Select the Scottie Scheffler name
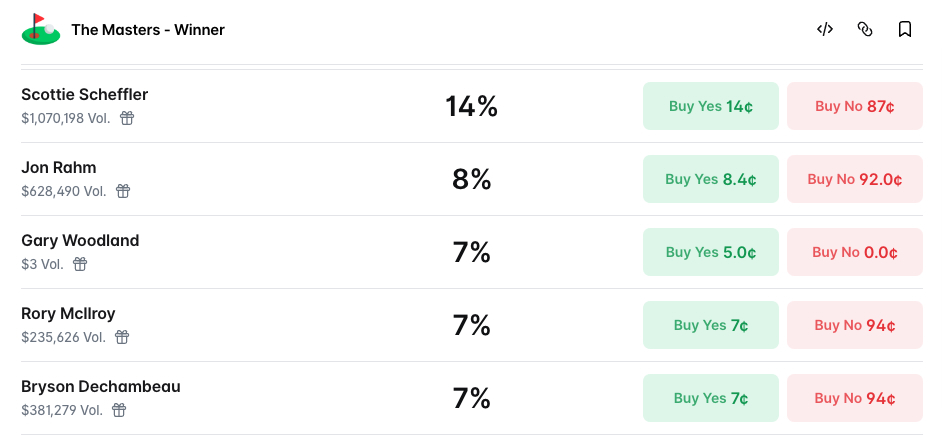The image size is (942, 435). tap(84, 94)
